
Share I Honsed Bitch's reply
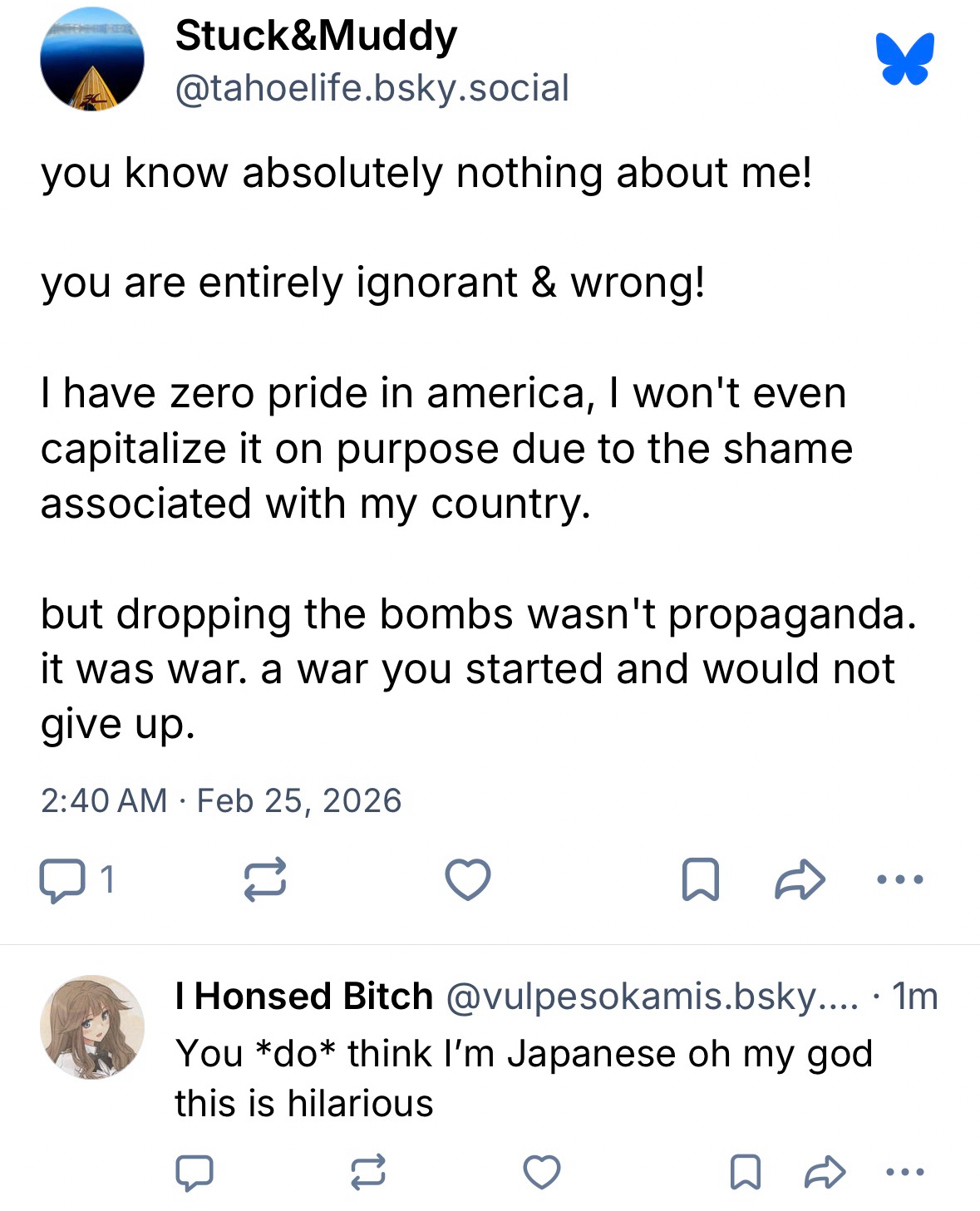[x=825, y=1172]
